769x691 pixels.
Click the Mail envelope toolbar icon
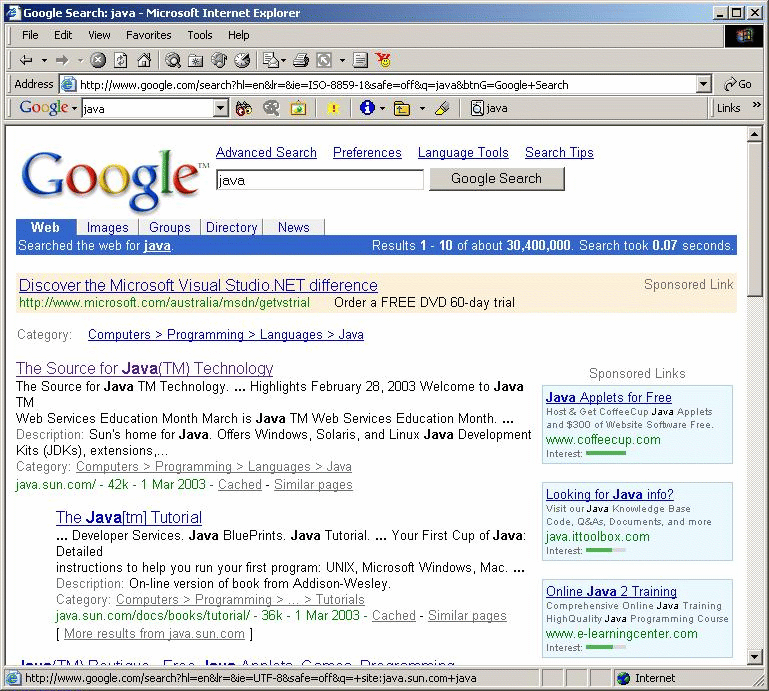pos(270,60)
